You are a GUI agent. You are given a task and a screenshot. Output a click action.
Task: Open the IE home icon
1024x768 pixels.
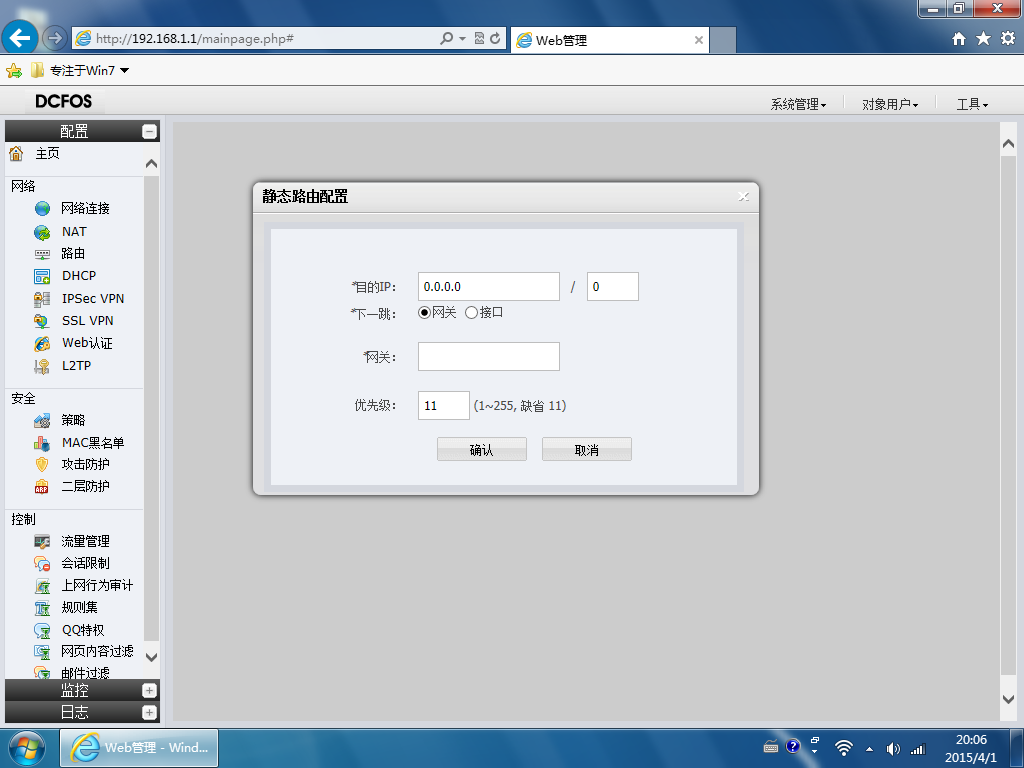coord(959,39)
